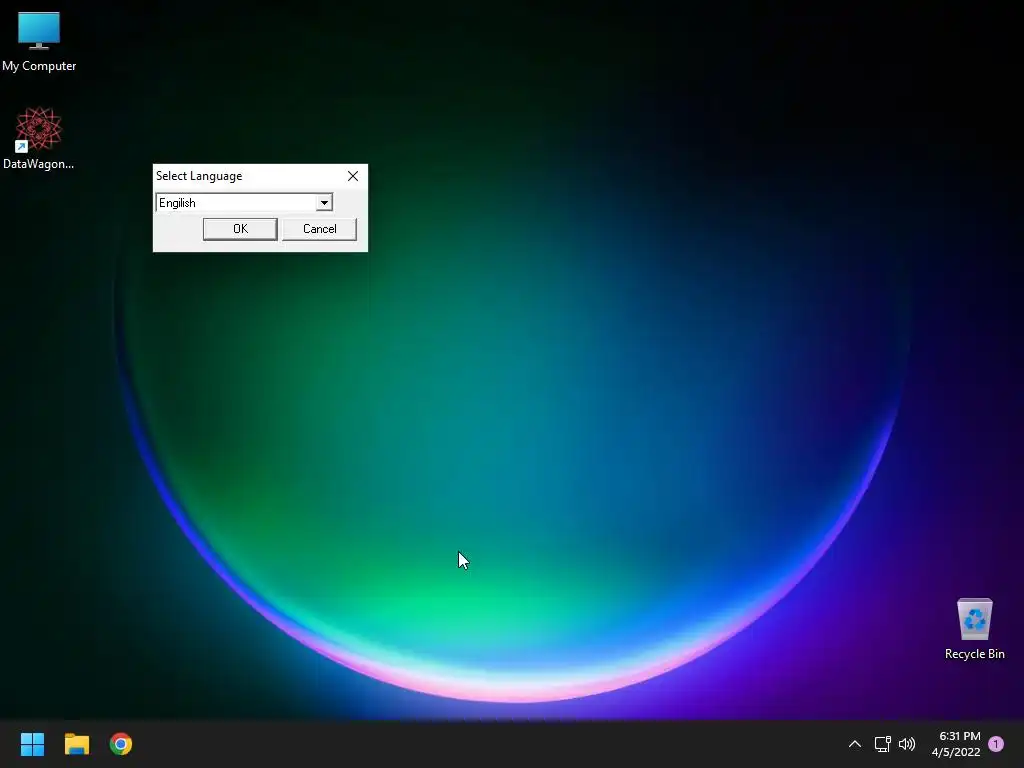Click the Select Language title bar text

(199, 176)
